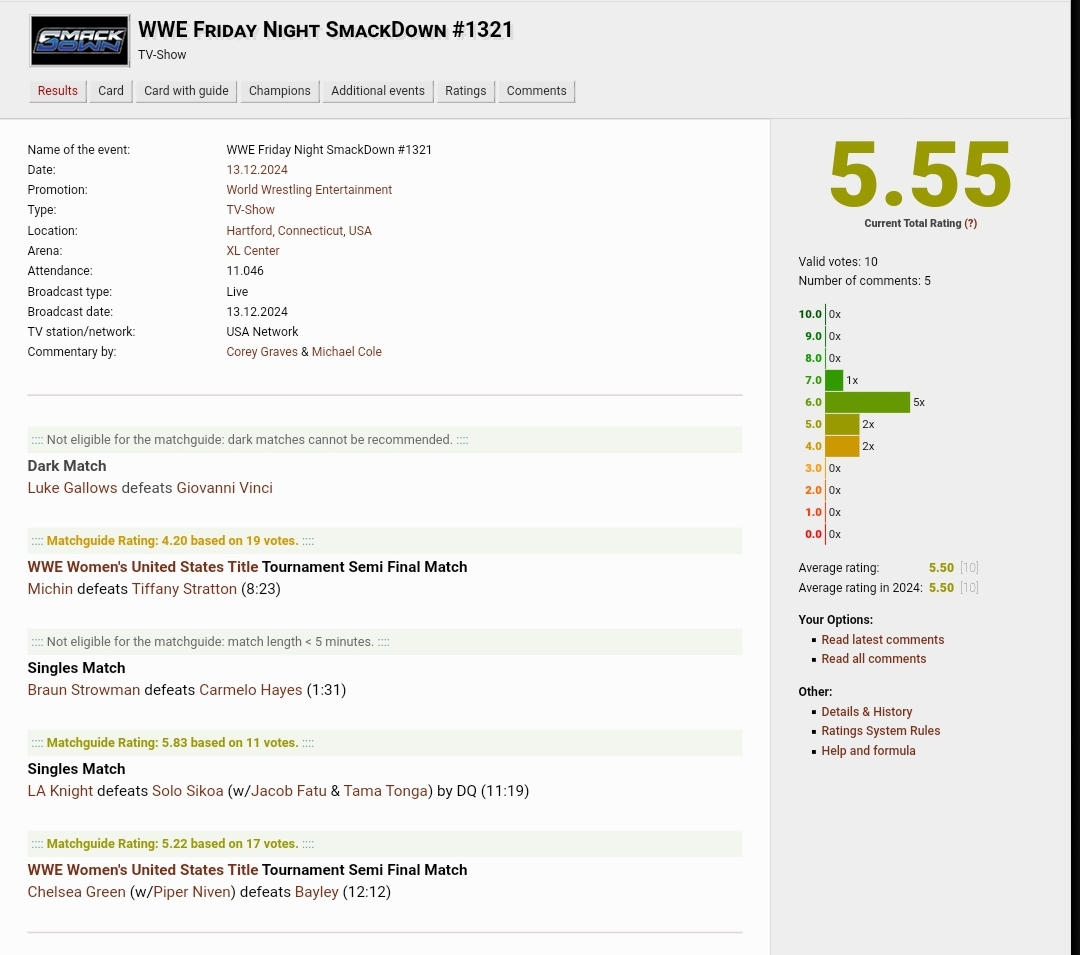Image resolution: width=1080 pixels, height=955 pixels.
Task: Open the Comments tab
Action: click(x=537, y=91)
